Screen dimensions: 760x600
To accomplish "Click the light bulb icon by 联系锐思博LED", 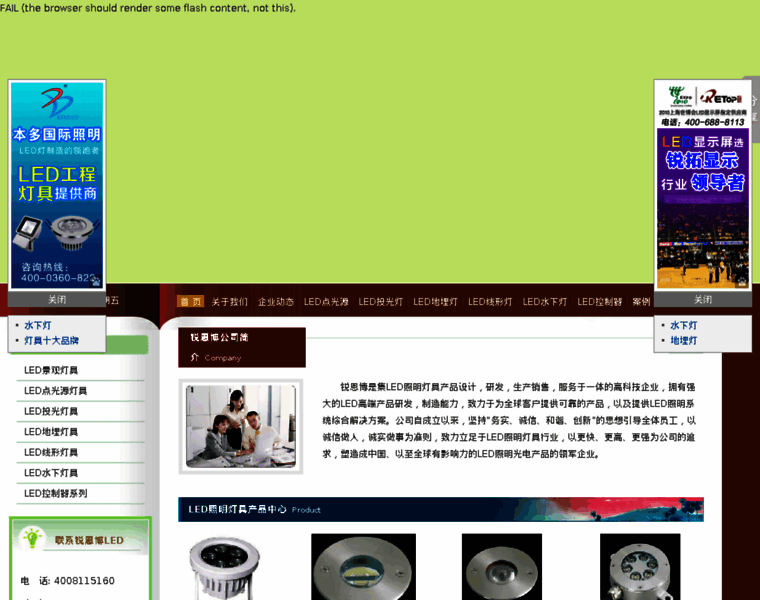I will (x=32, y=537).
